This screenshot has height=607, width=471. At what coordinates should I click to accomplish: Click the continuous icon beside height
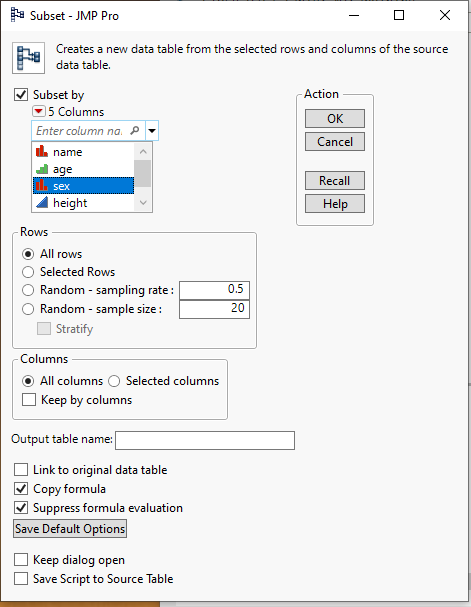pos(42,202)
